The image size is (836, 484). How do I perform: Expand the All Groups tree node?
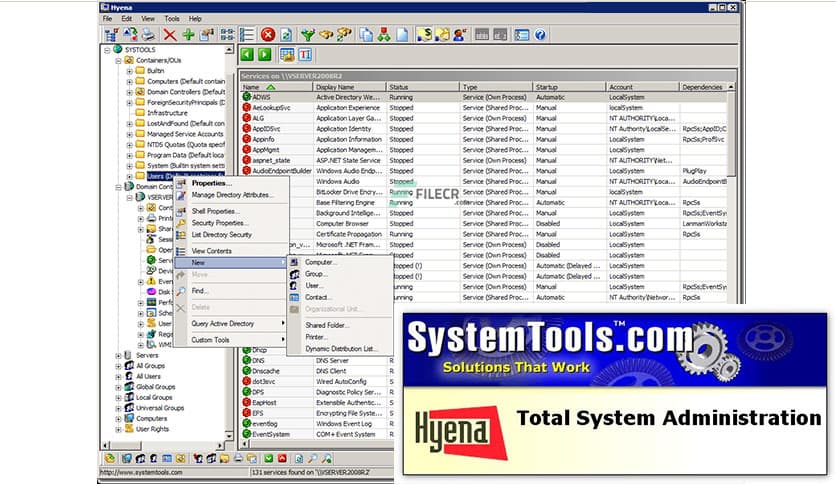coord(118,366)
